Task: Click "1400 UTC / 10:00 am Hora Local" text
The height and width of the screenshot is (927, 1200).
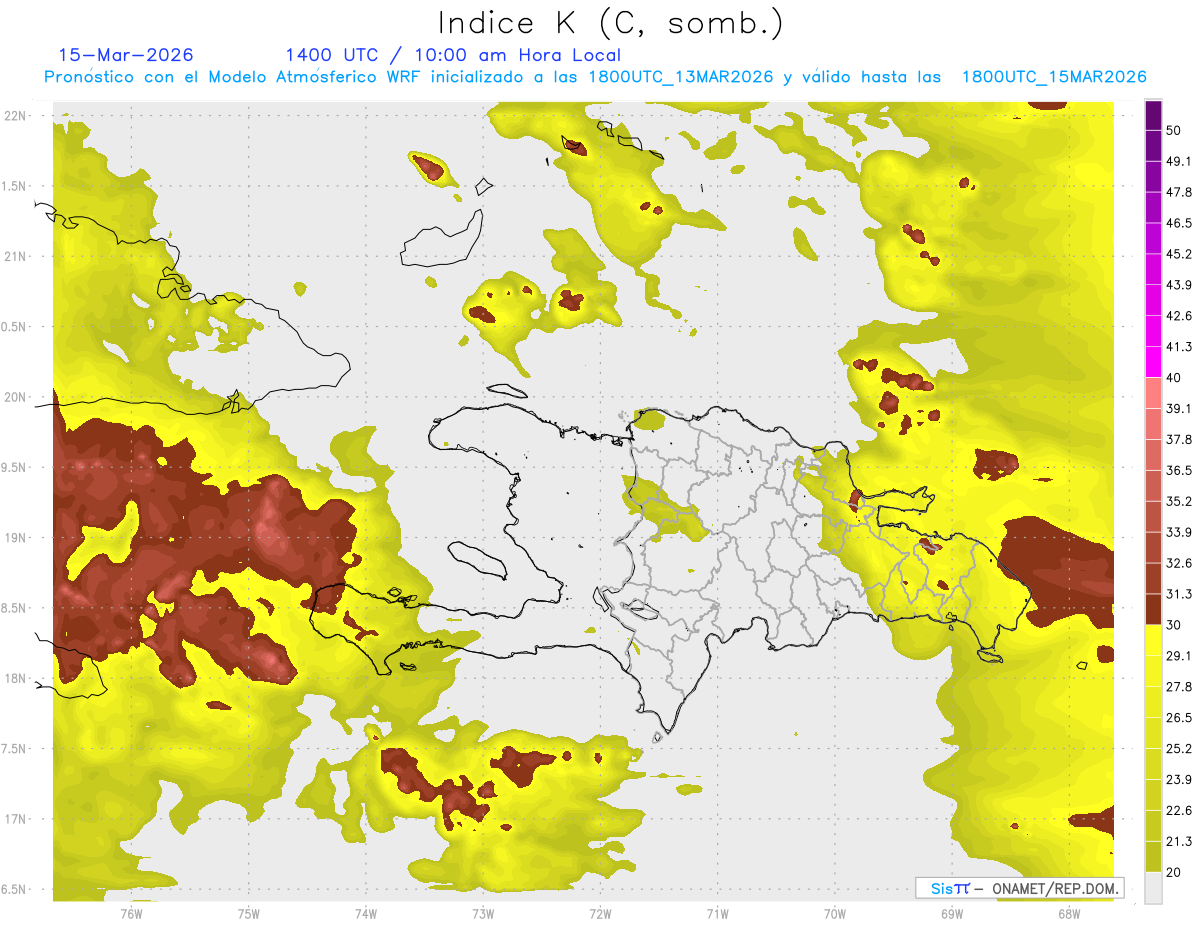Action: (x=453, y=55)
